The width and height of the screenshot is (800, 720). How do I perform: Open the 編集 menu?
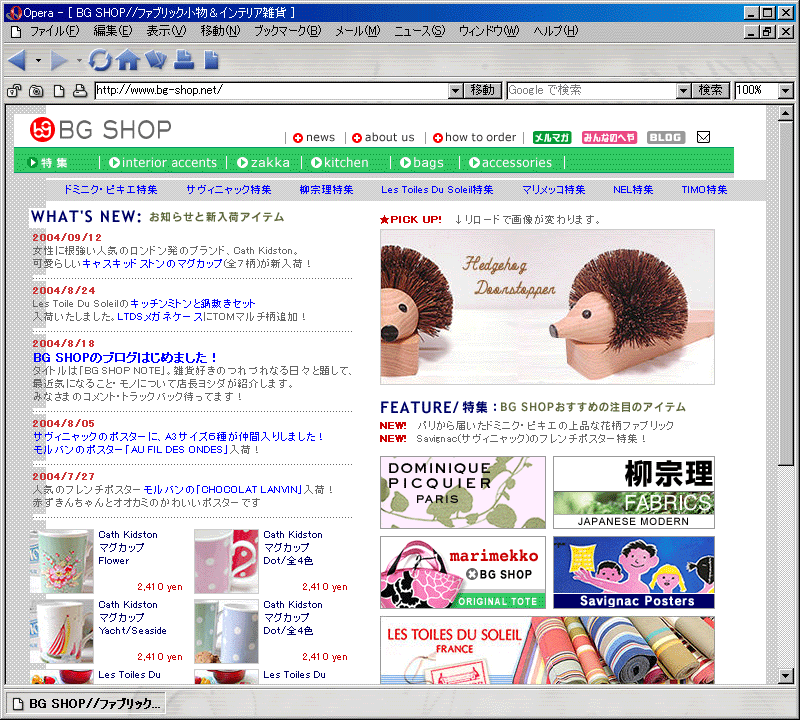(x=113, y=31)
